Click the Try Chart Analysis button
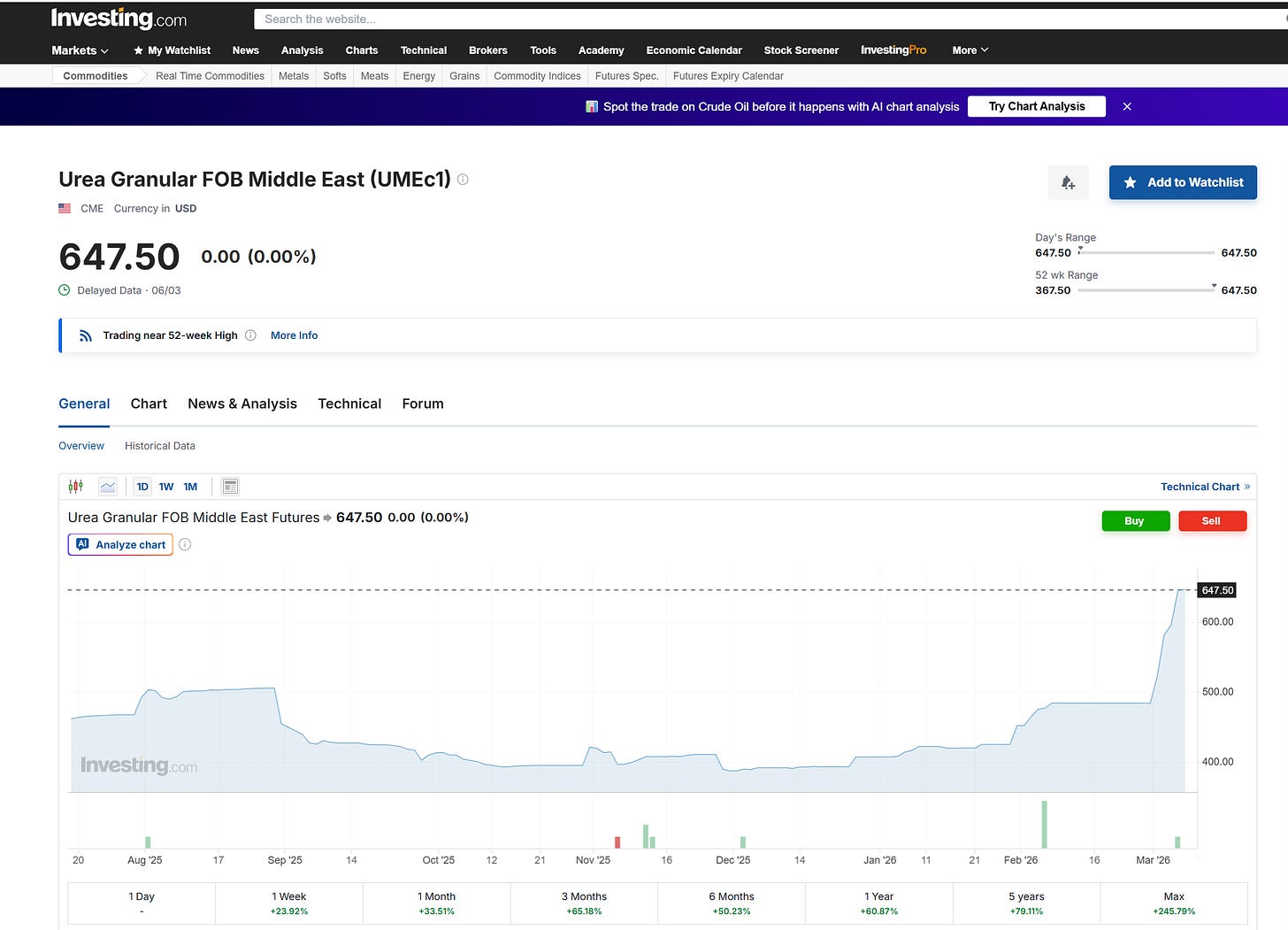 pyautogui.click(x=1037, y=106)
